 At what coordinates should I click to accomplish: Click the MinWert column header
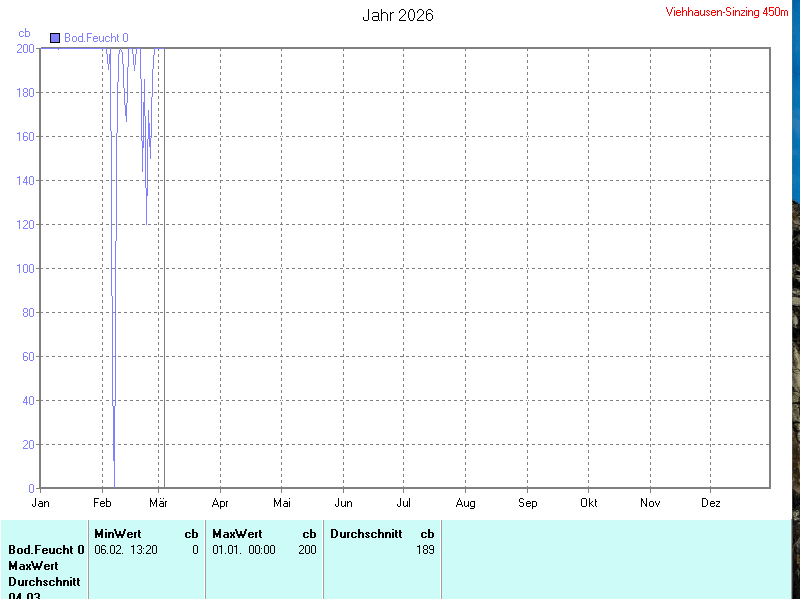[x=118, y=534]
